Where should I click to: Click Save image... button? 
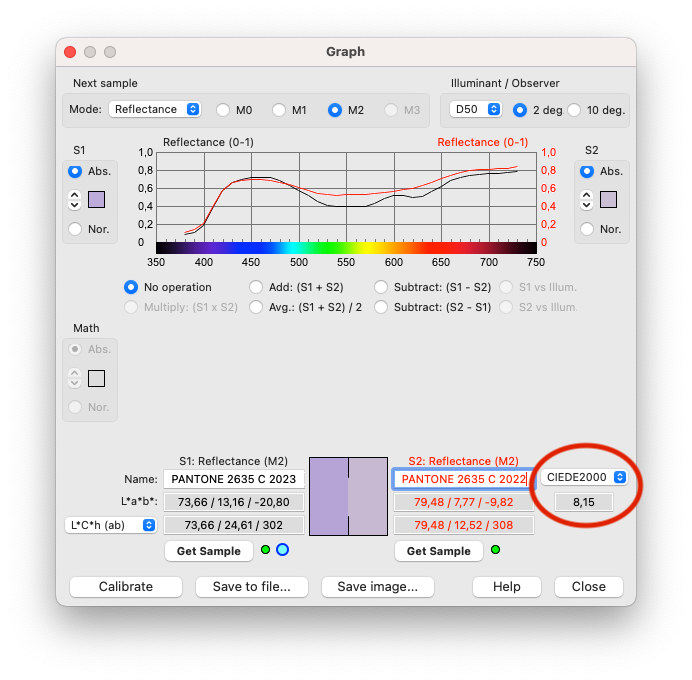click(x=378, y=586)
